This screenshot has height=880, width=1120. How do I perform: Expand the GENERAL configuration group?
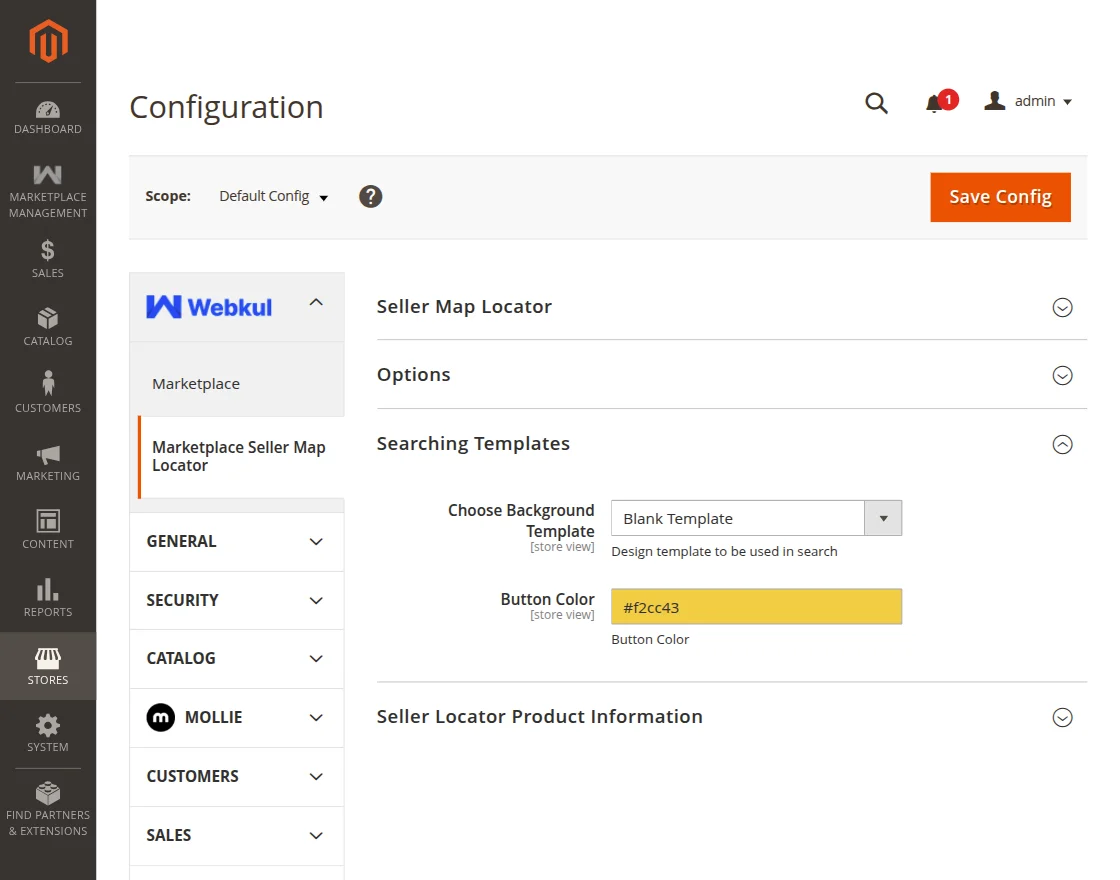tap(236, 542)
